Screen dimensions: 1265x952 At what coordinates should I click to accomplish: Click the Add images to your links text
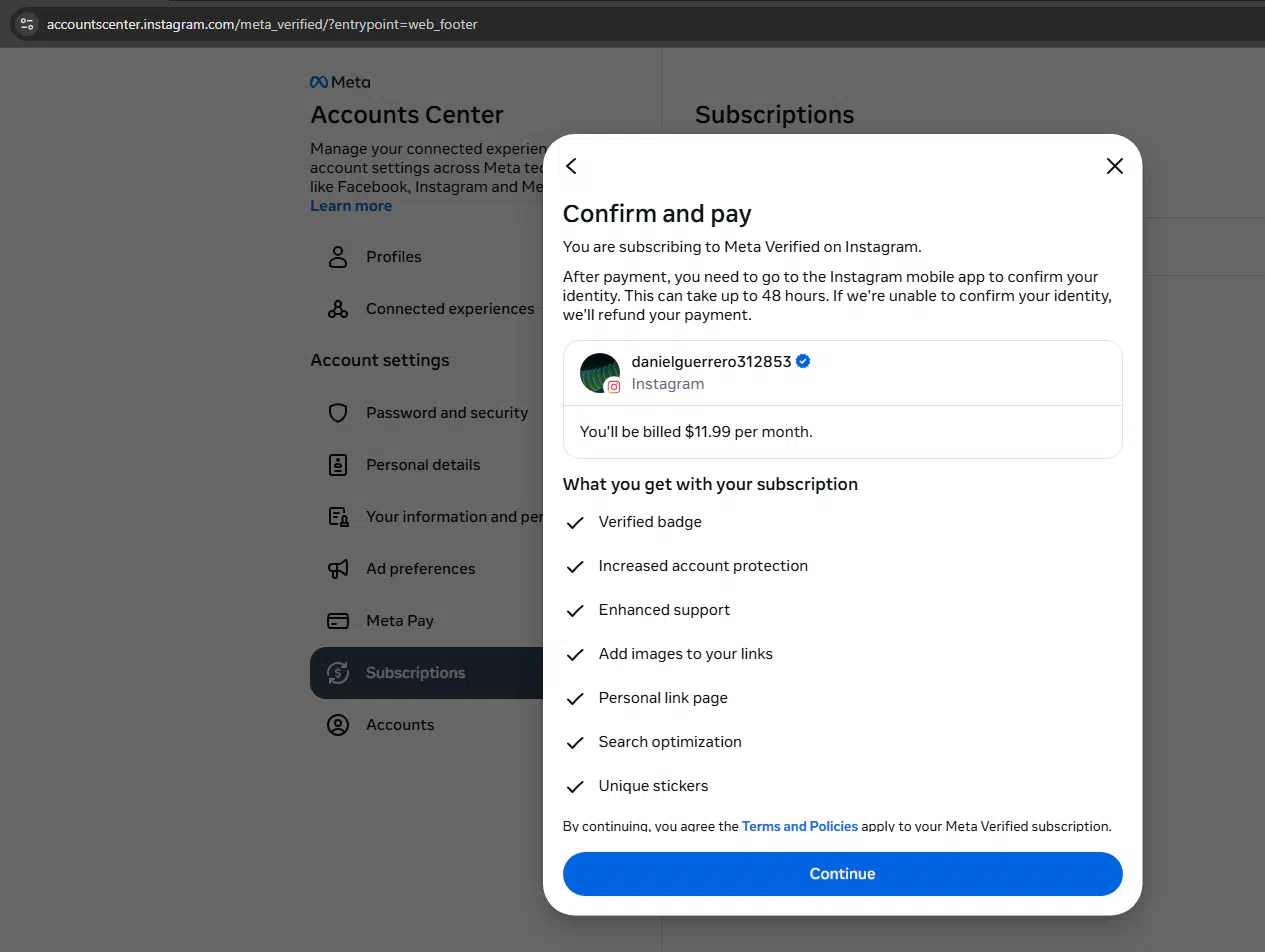685,654
